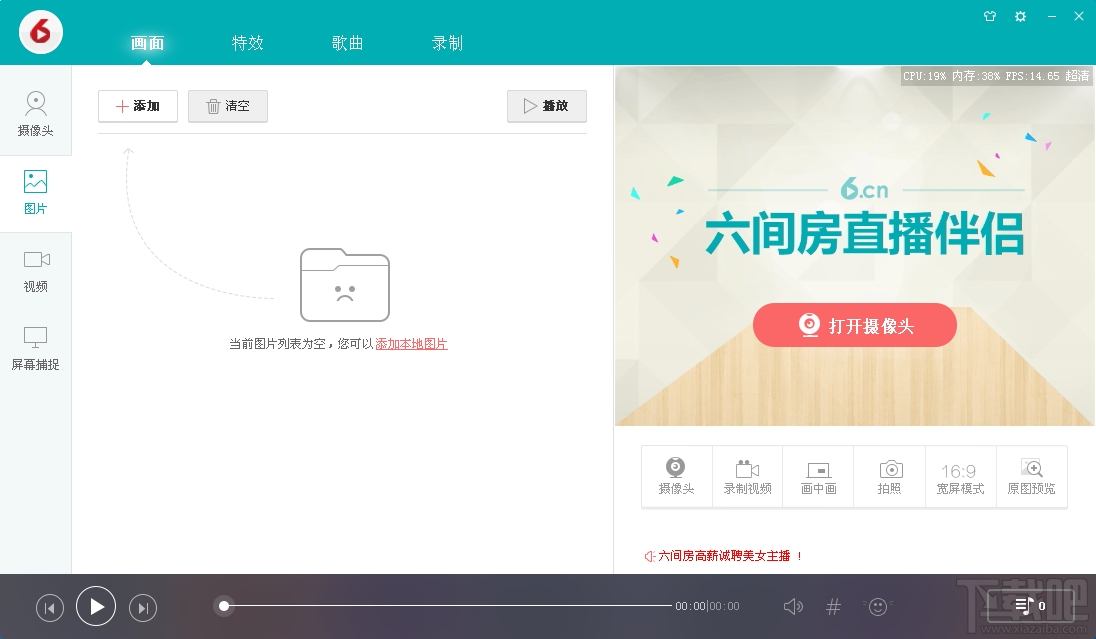
Task: Toggle the emoji icon near the volume control
Action: pos(877,606)
